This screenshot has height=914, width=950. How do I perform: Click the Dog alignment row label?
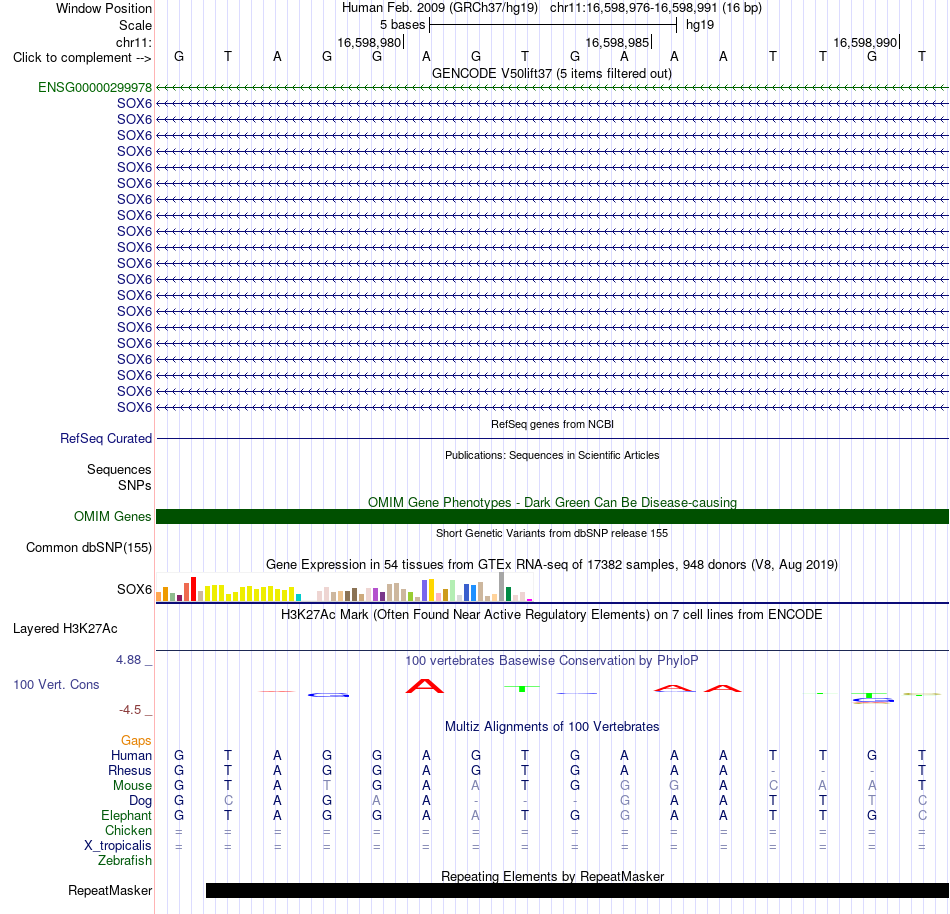tap(141, 801)
